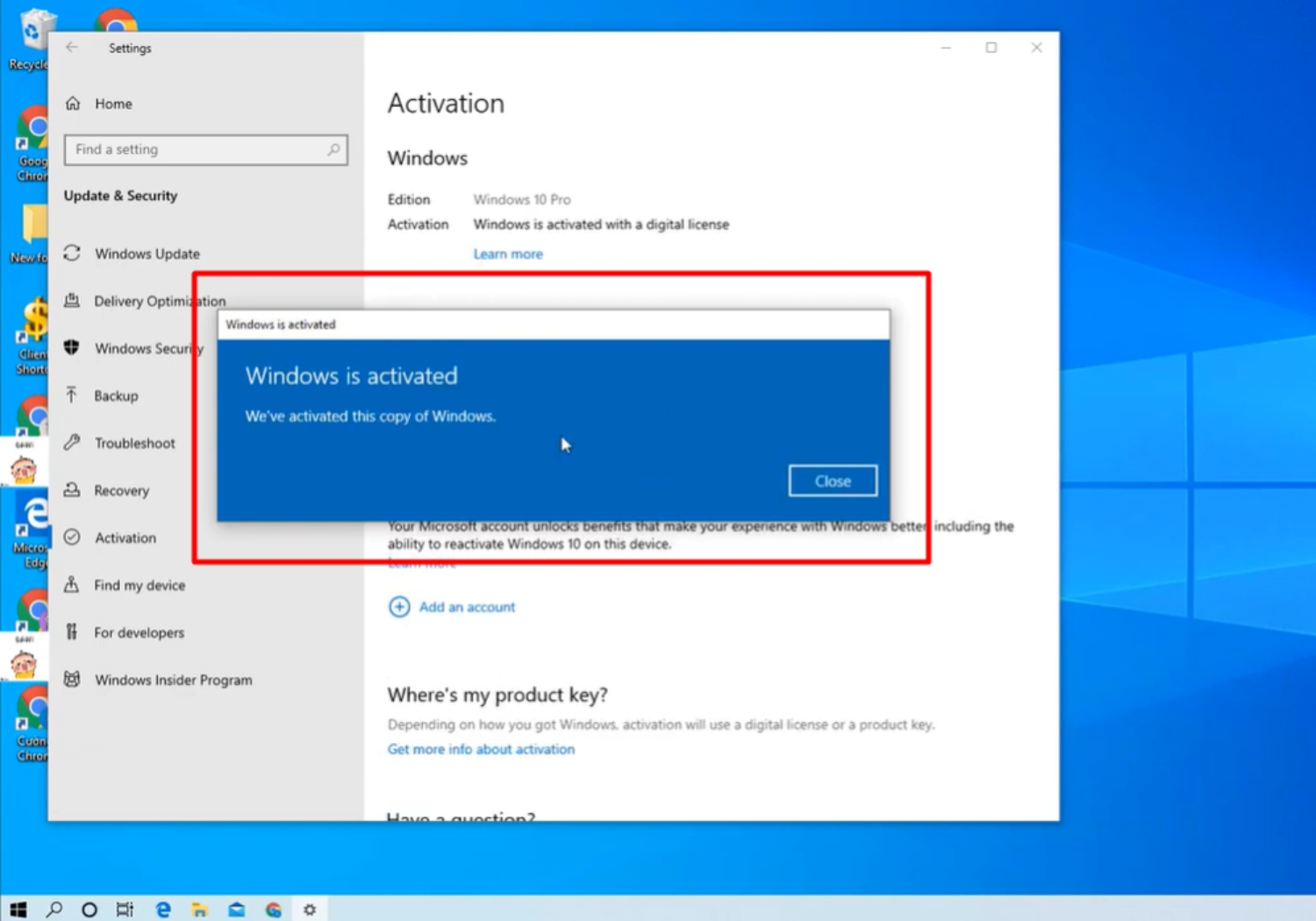Screen dimensions: 1316x921
Task: Click the Windows Insider Program icon
Action: 72,680
